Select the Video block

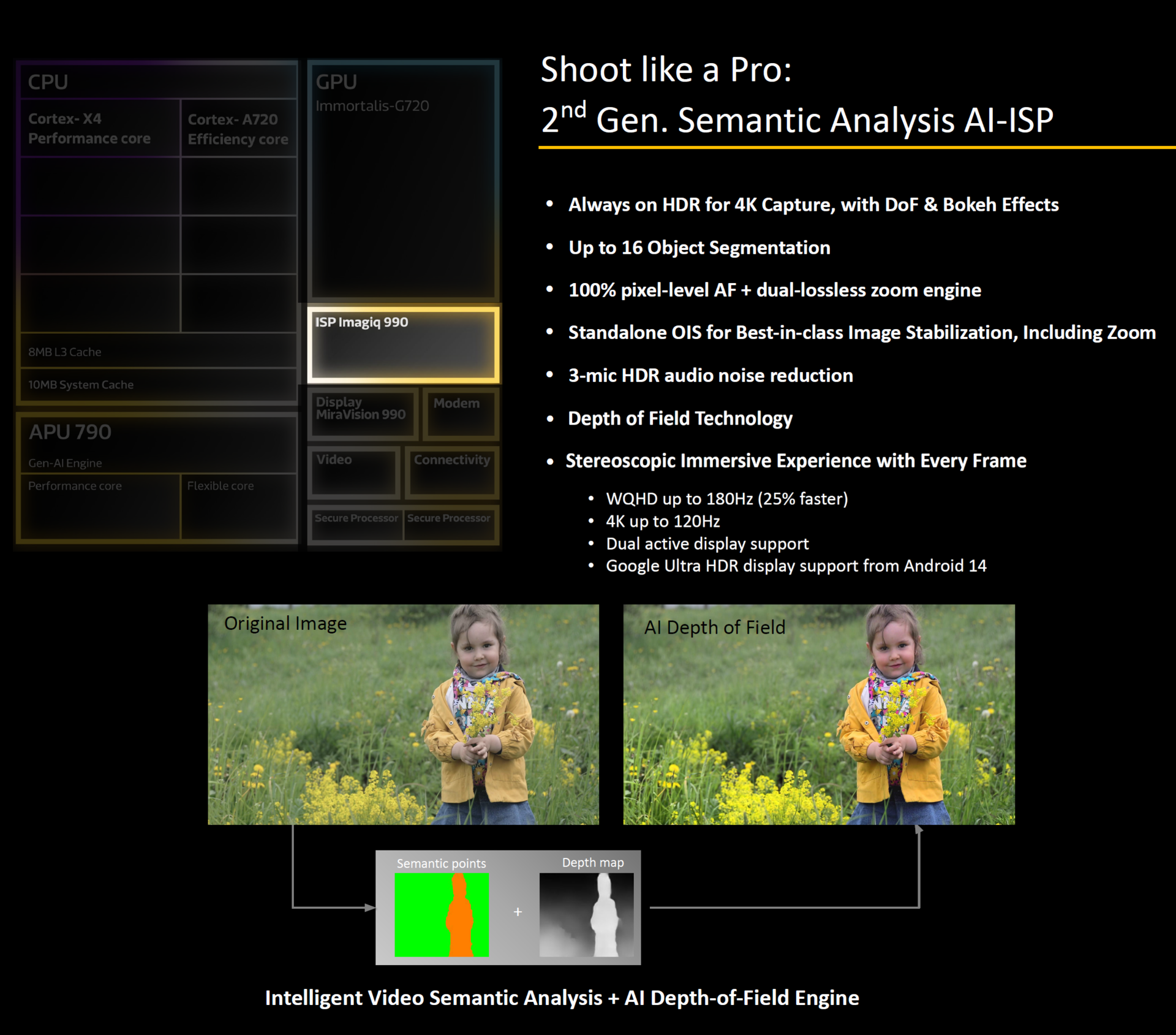(x=355, y=472)
